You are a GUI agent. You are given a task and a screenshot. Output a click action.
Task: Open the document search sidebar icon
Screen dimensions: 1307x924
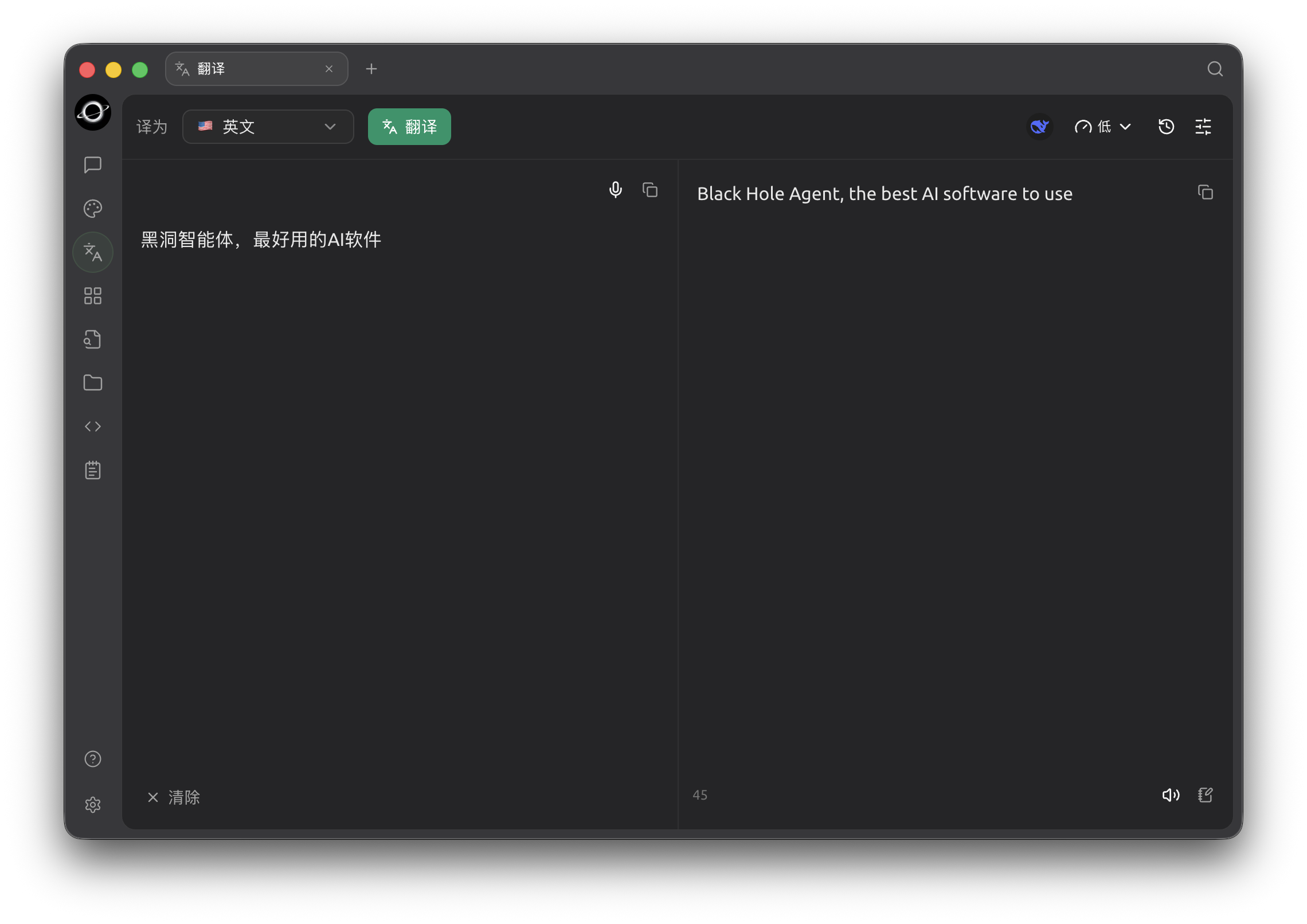click(92, 339)
